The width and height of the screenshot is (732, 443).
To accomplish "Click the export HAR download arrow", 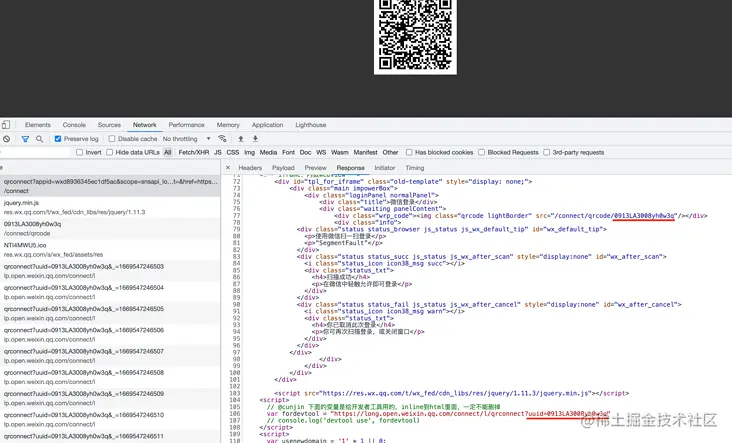I will click(255, 139).
